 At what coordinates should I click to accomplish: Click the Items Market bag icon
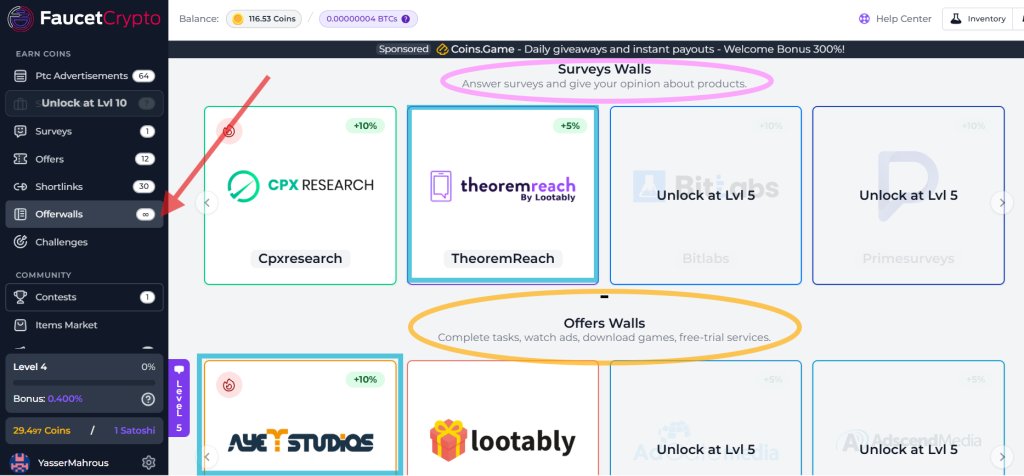click(20, 325)
